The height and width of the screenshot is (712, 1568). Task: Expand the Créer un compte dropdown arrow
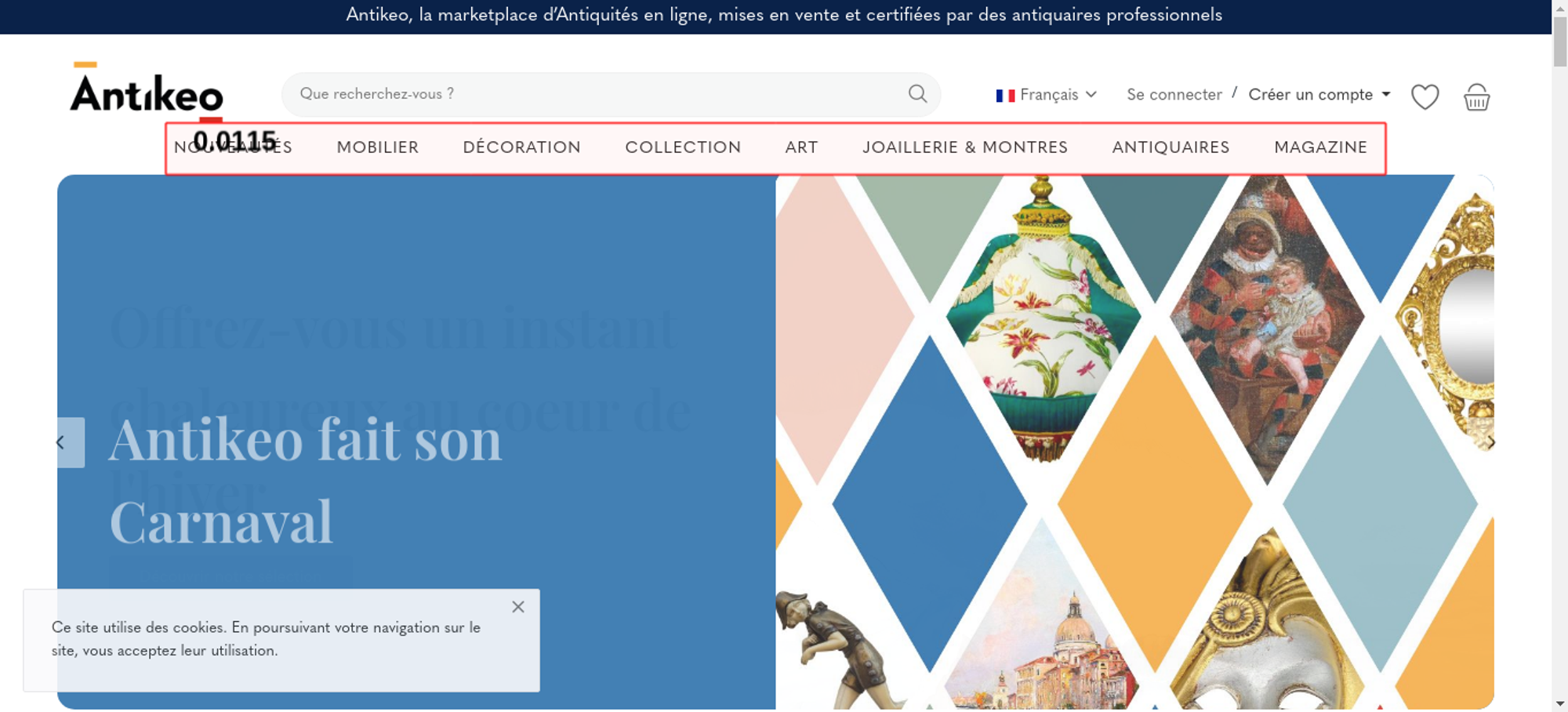pyautogui.click(x=1386, y=94)
